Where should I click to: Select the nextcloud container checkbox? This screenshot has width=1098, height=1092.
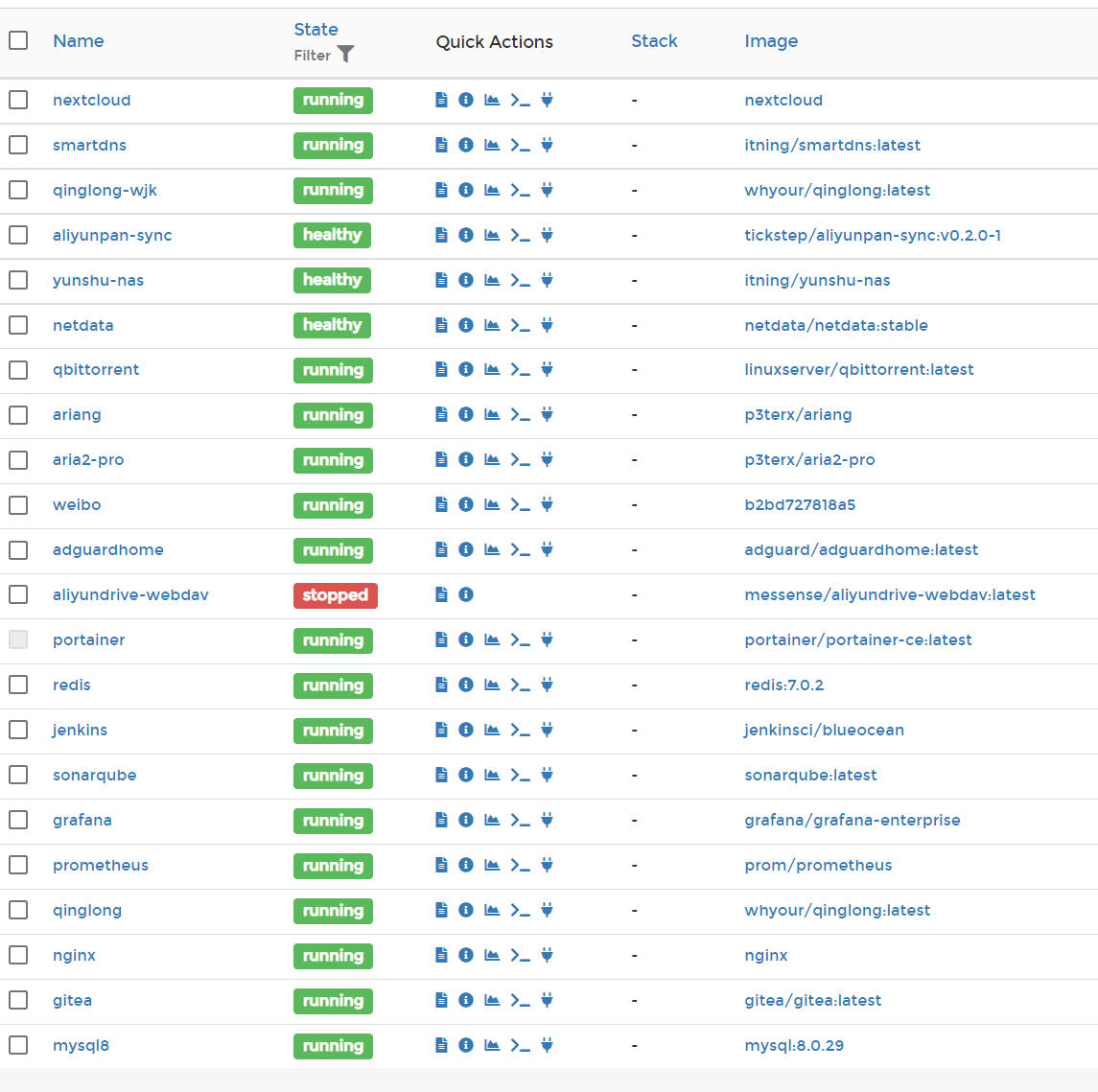(18, 100)
